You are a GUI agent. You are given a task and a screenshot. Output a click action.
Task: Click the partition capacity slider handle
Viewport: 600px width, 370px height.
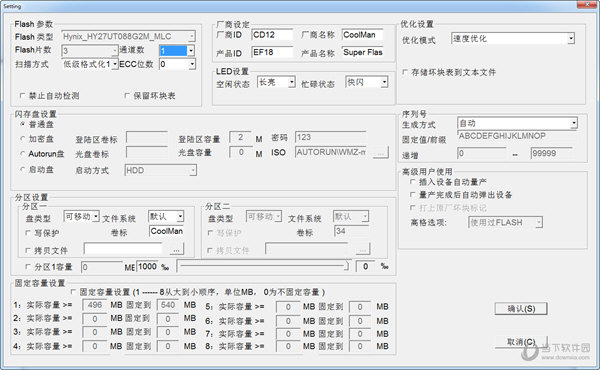346,266
